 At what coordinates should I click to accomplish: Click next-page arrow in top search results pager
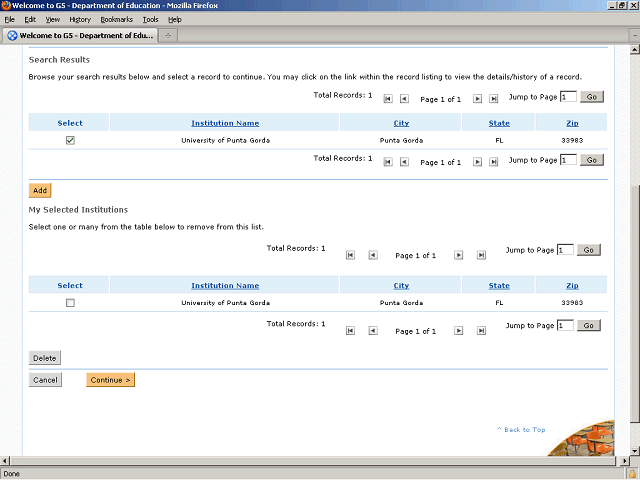(477, 98)
